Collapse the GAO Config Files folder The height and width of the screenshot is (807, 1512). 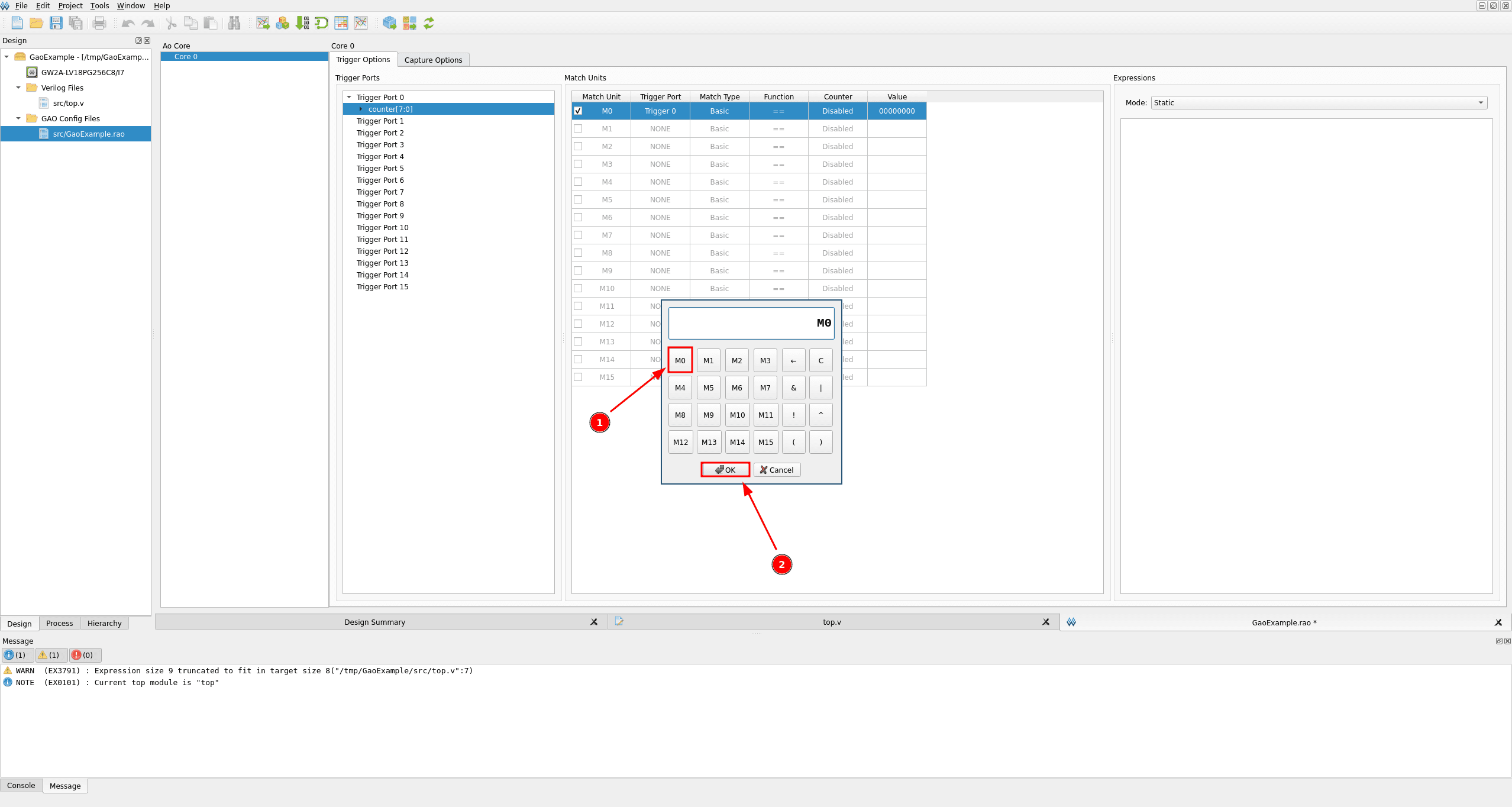coord(18,118)
